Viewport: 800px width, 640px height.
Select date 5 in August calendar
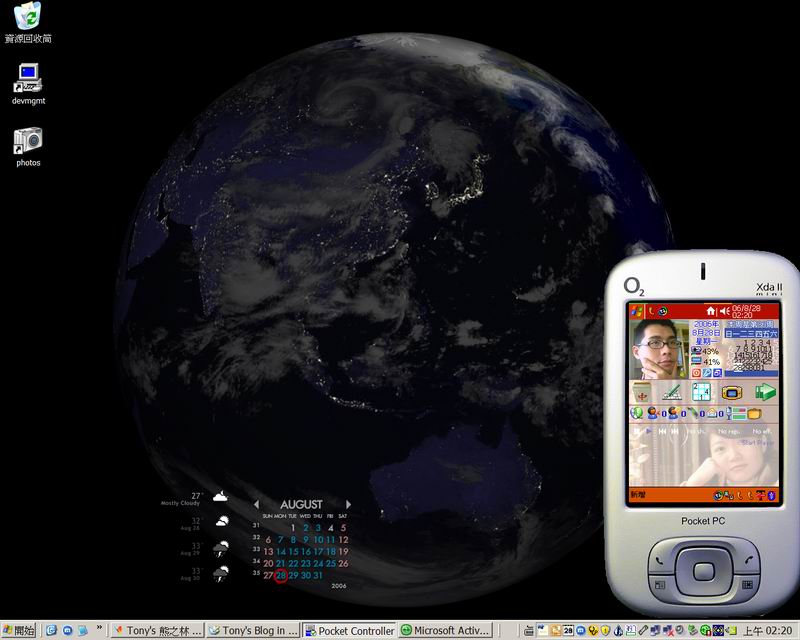(x=343, y=528)
